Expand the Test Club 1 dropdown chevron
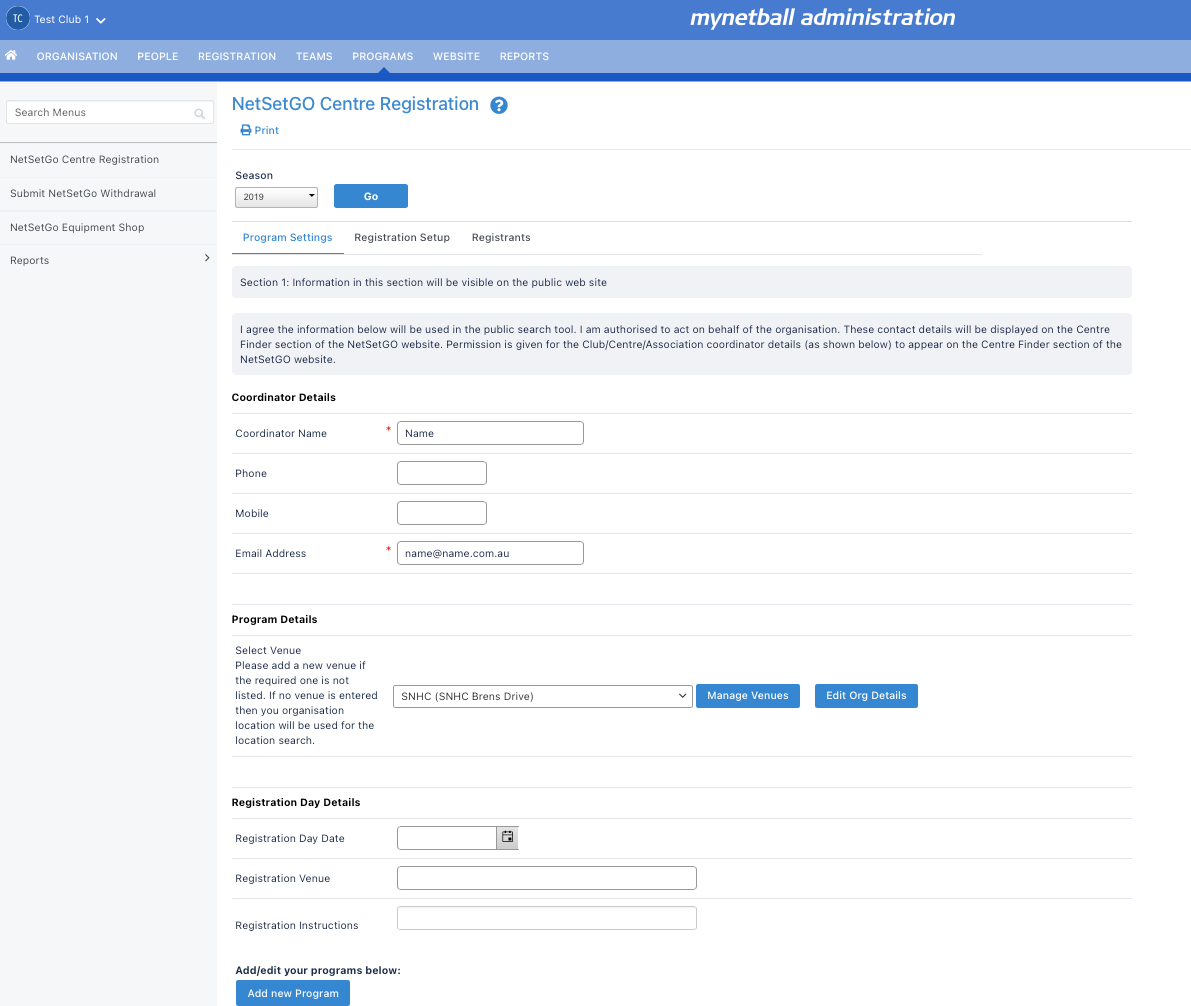 coord(100,21)
